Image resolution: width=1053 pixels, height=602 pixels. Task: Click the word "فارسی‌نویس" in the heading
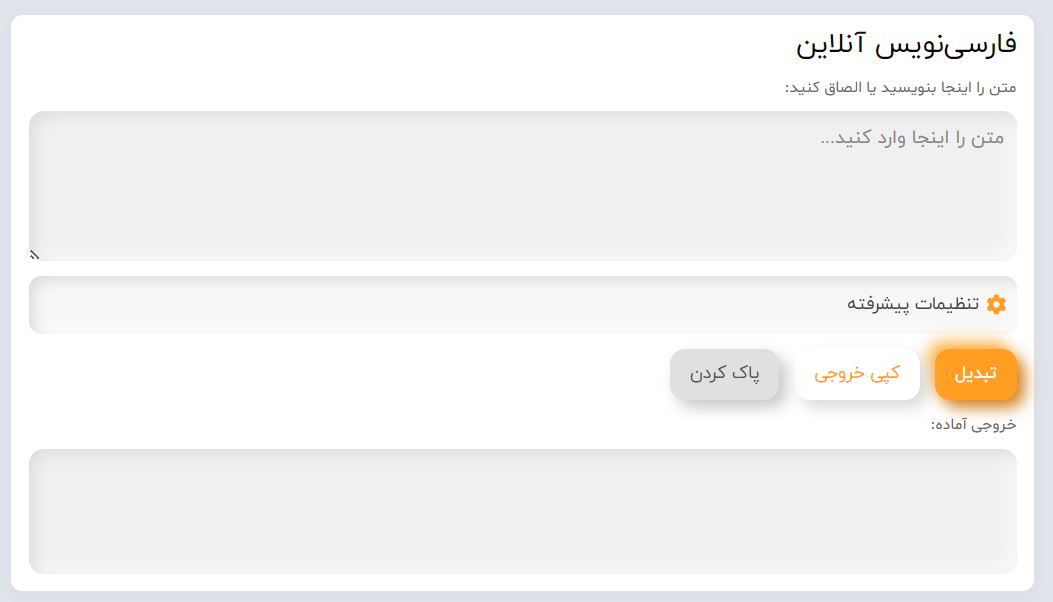pos(947,44)
